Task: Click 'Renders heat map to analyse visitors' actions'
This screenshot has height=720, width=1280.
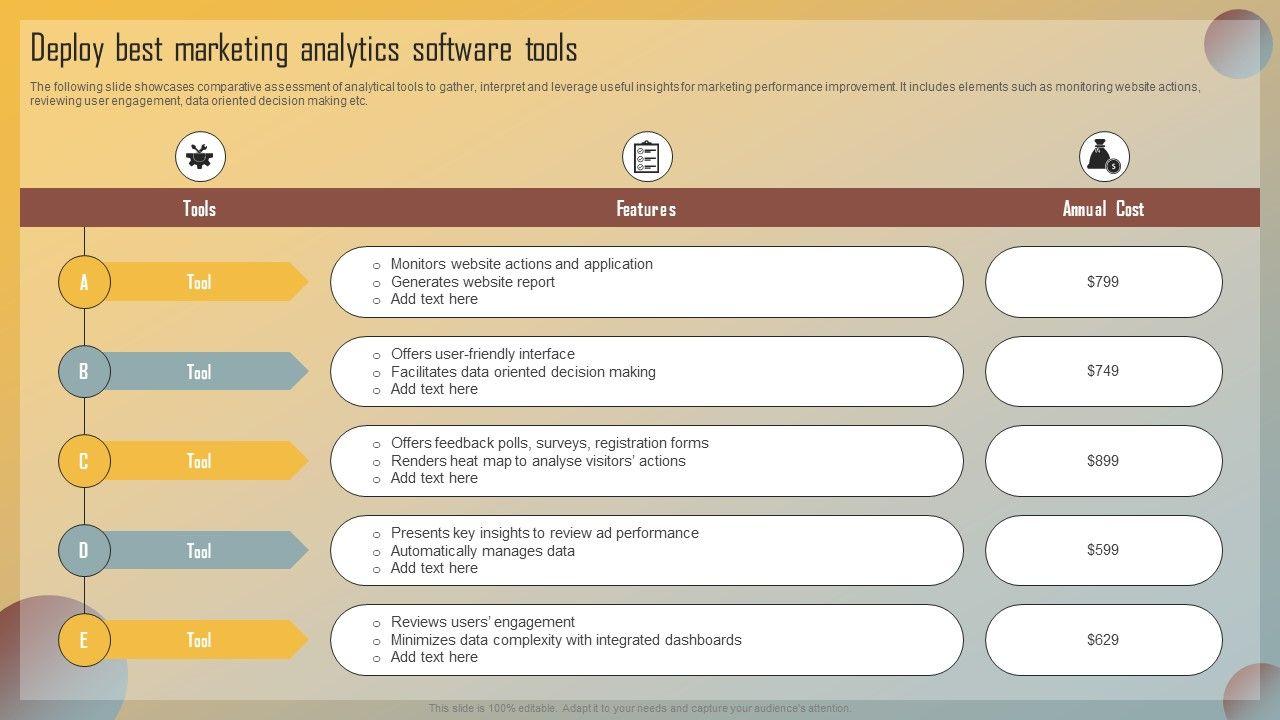Action: [x=538, y=461]
